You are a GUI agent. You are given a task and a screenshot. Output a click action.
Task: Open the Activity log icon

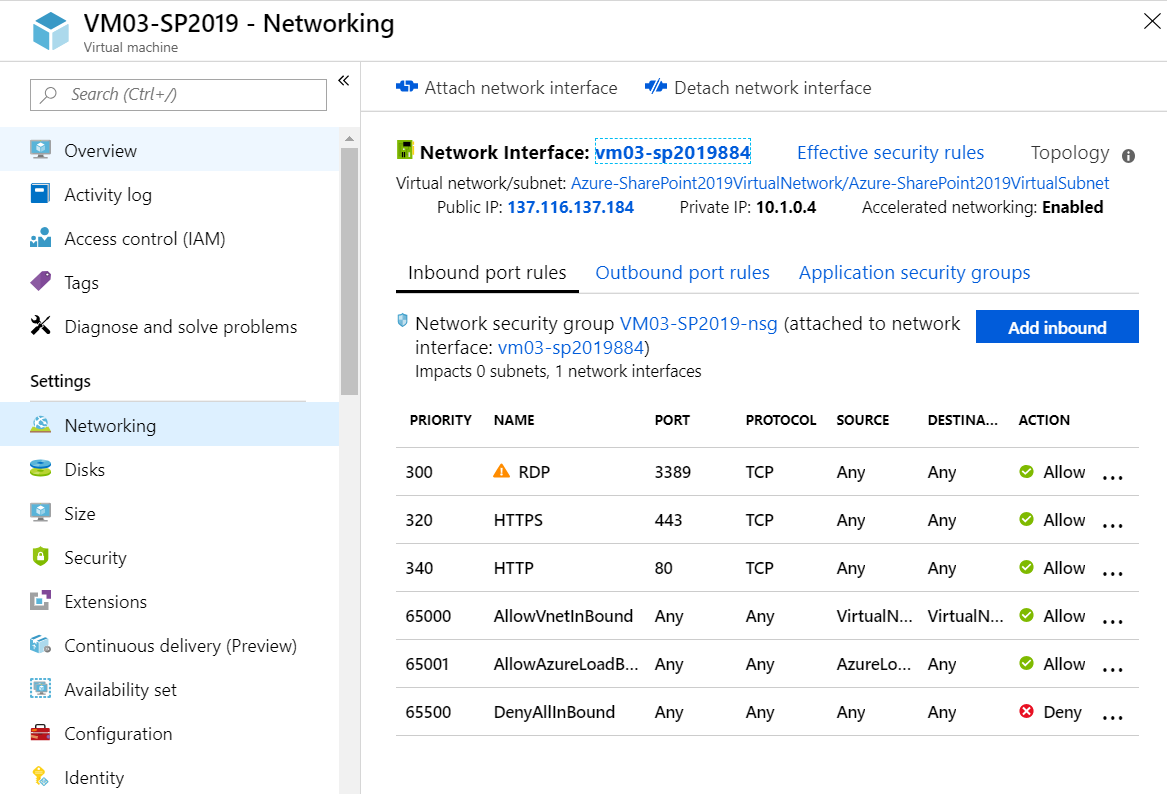pyautogui.click(x=41, y=194)
